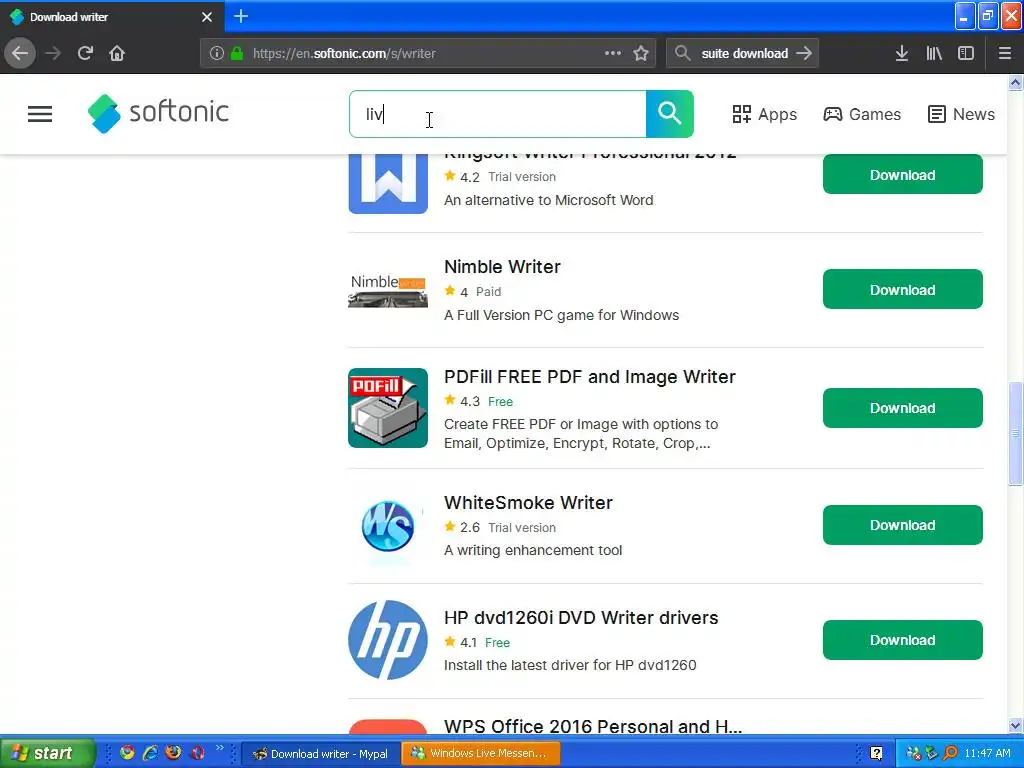Reload the page with the refresh icon
The width and height of the screenshot is (1024, 768).
click(85, 53)
